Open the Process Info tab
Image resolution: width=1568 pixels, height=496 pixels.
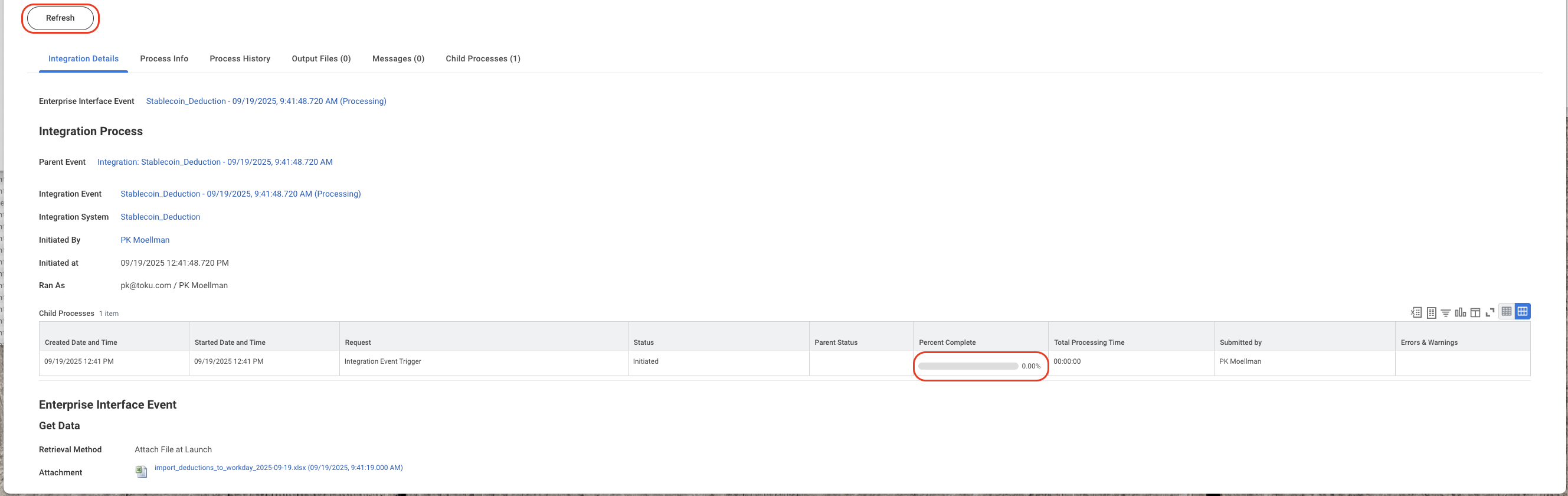point(164,59)
